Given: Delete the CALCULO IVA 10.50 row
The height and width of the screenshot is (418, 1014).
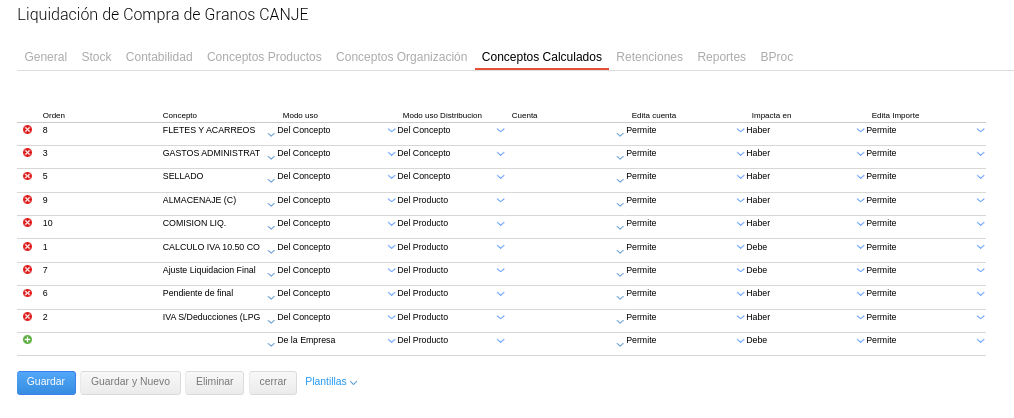Looking at the screenshot, I should click(x=27, y=247).
